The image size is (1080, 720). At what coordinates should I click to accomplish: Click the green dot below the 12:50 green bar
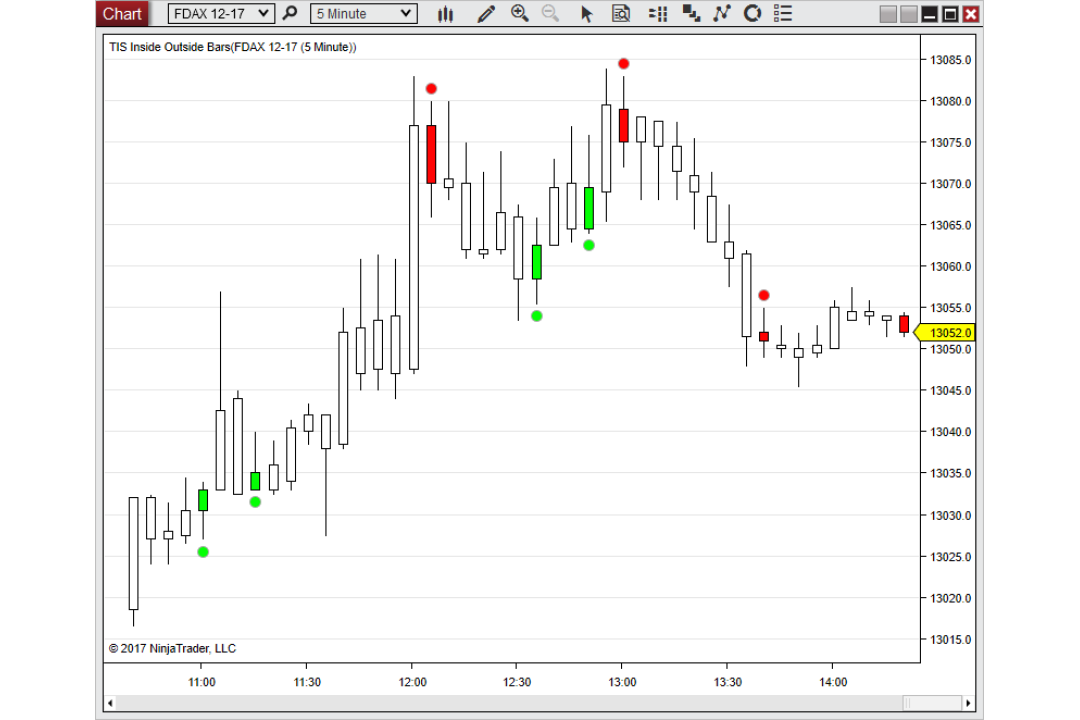[x=589, y=245]
